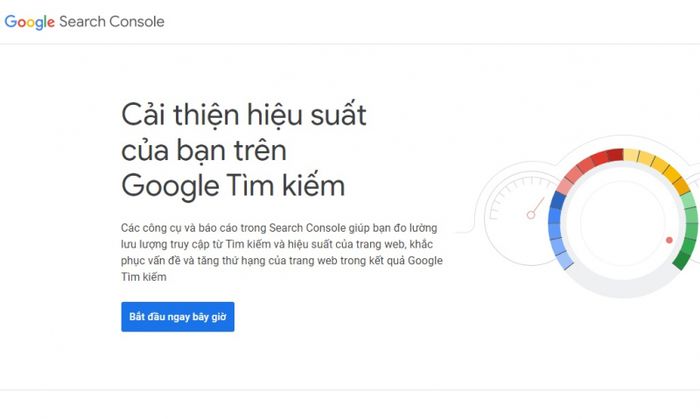
Task: Open the Search Console header title link
Action: 112,21
